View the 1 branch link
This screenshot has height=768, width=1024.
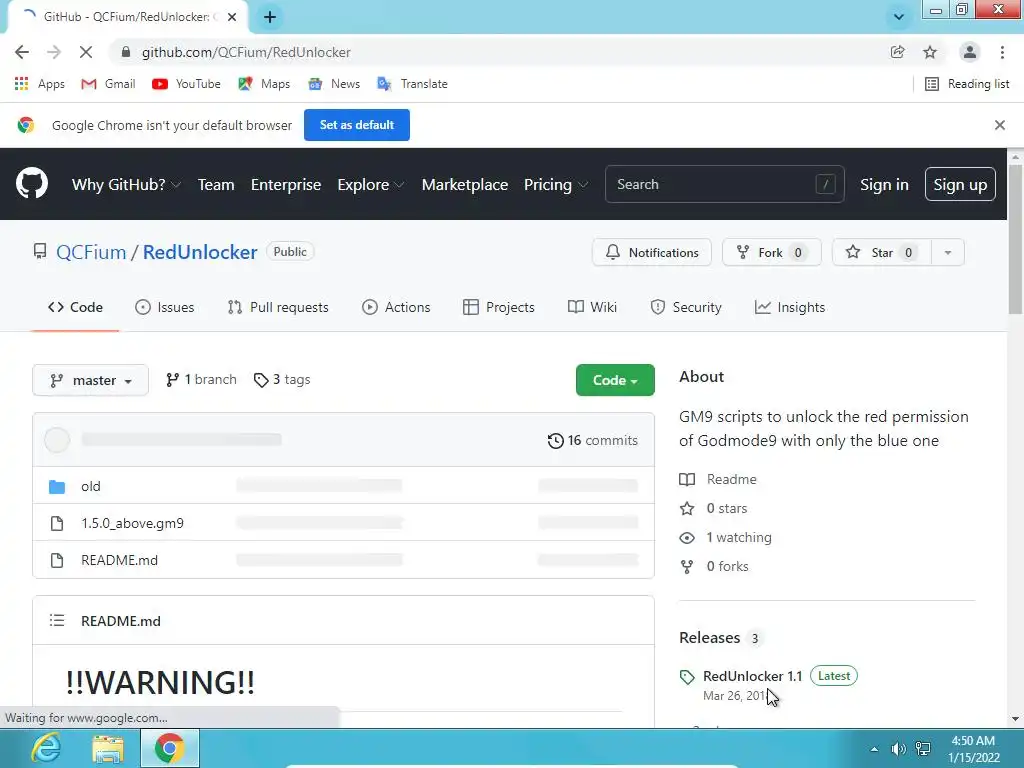(x=201, y=379)
